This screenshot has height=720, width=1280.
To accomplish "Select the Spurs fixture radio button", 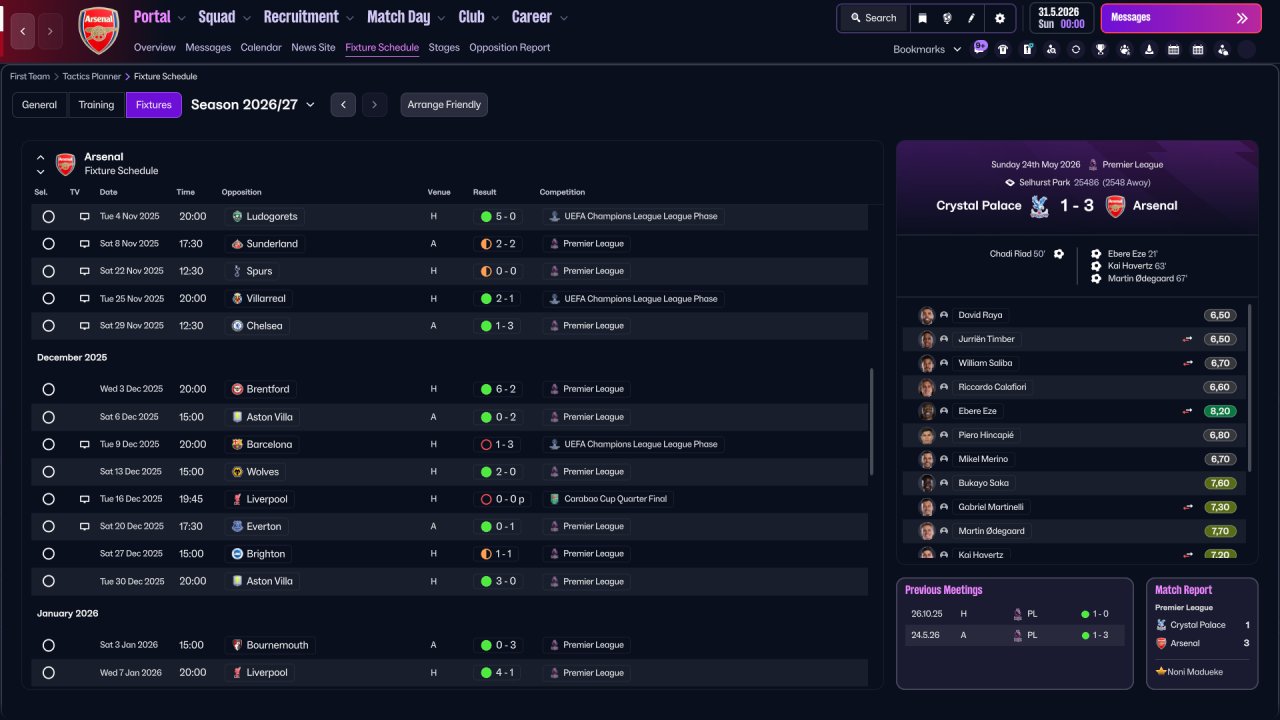I will point(48,271).
